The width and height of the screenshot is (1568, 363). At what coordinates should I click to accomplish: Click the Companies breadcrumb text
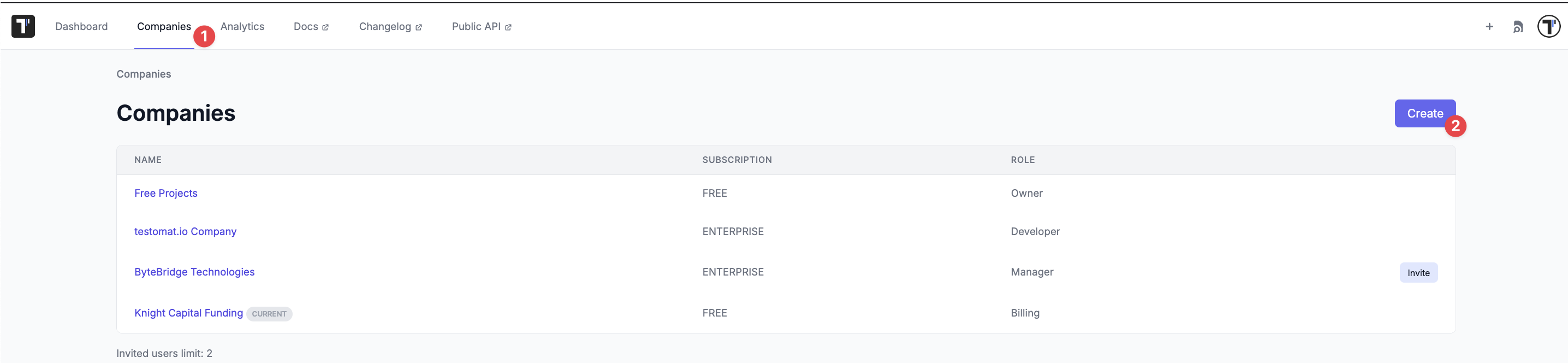144,74
